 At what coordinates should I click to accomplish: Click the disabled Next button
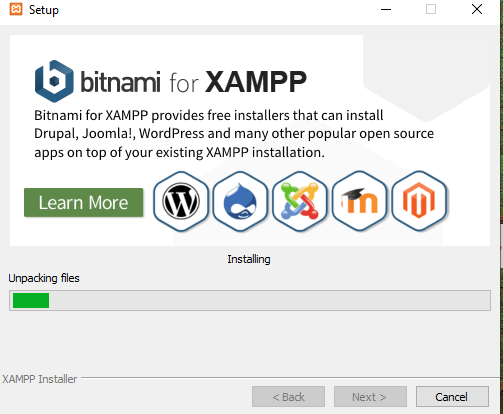click(x=370, y=397)
